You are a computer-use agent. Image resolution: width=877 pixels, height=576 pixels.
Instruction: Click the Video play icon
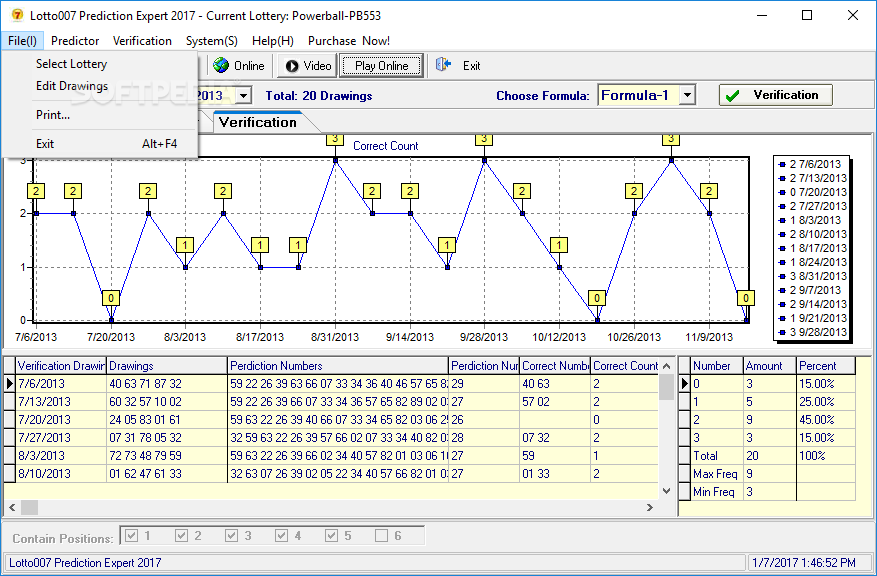292,66
